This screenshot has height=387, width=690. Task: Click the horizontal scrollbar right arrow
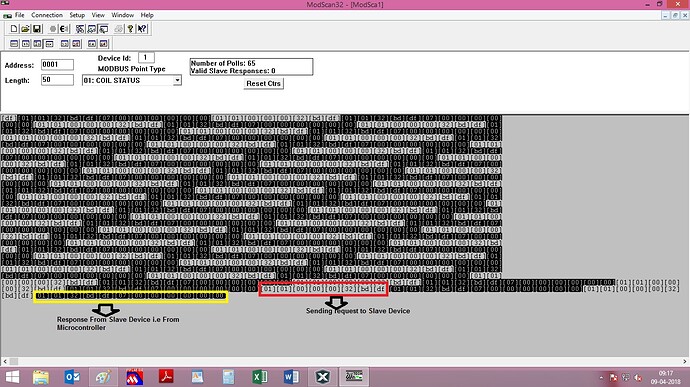685,361
